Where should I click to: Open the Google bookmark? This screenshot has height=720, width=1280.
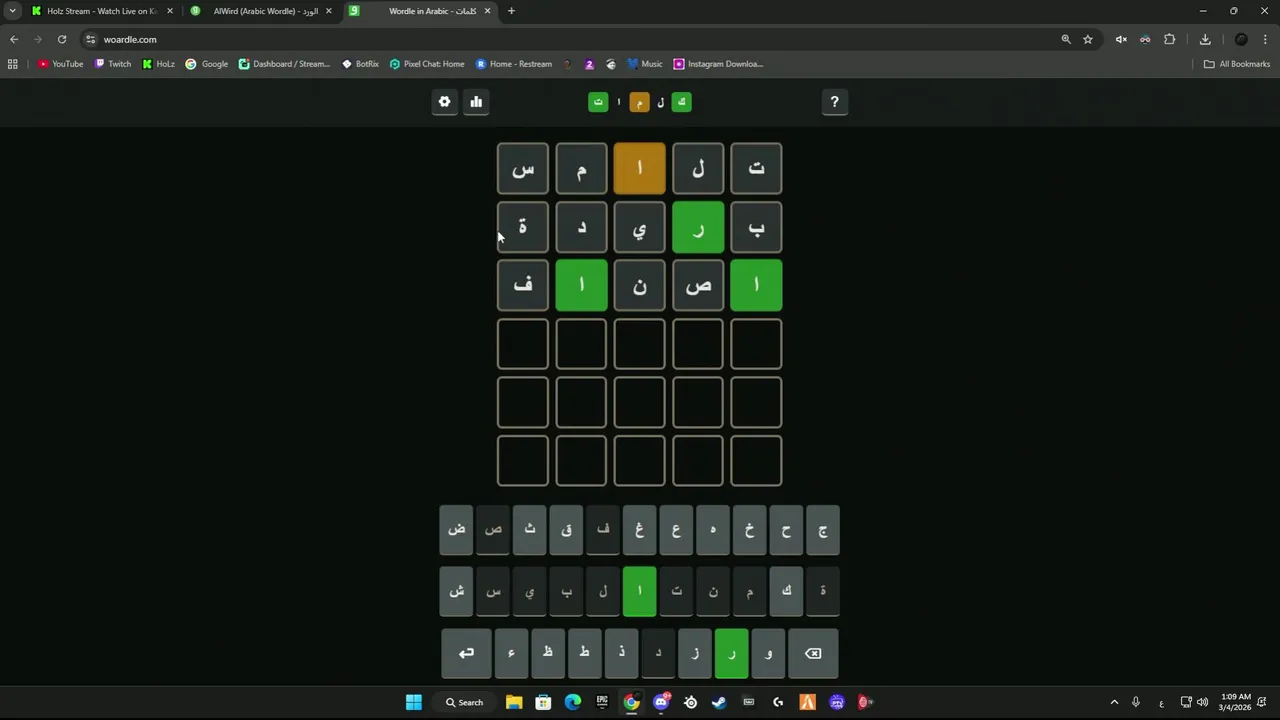[x=207, y=64]
